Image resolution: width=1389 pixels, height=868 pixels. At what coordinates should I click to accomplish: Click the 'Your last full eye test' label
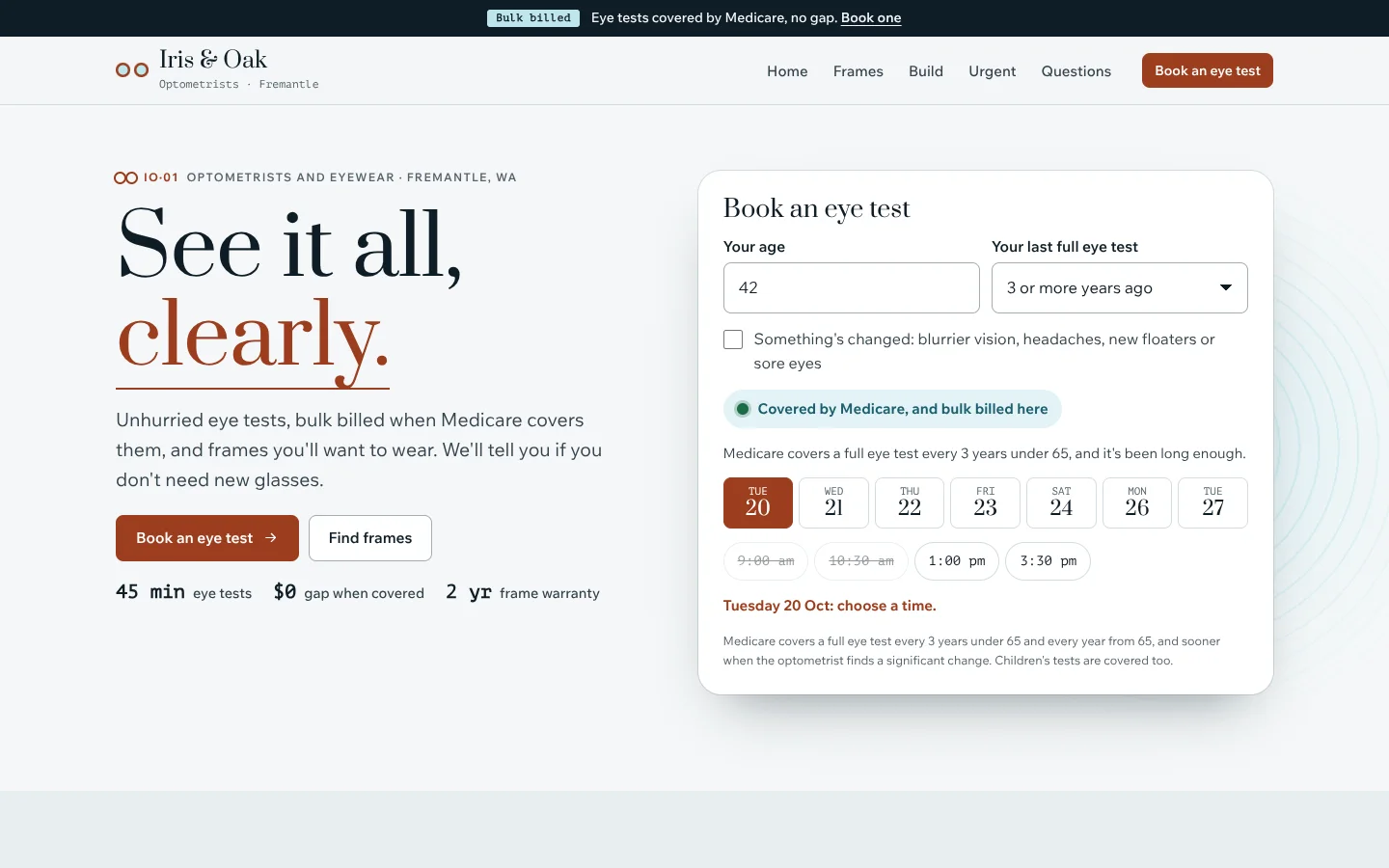1065,247
